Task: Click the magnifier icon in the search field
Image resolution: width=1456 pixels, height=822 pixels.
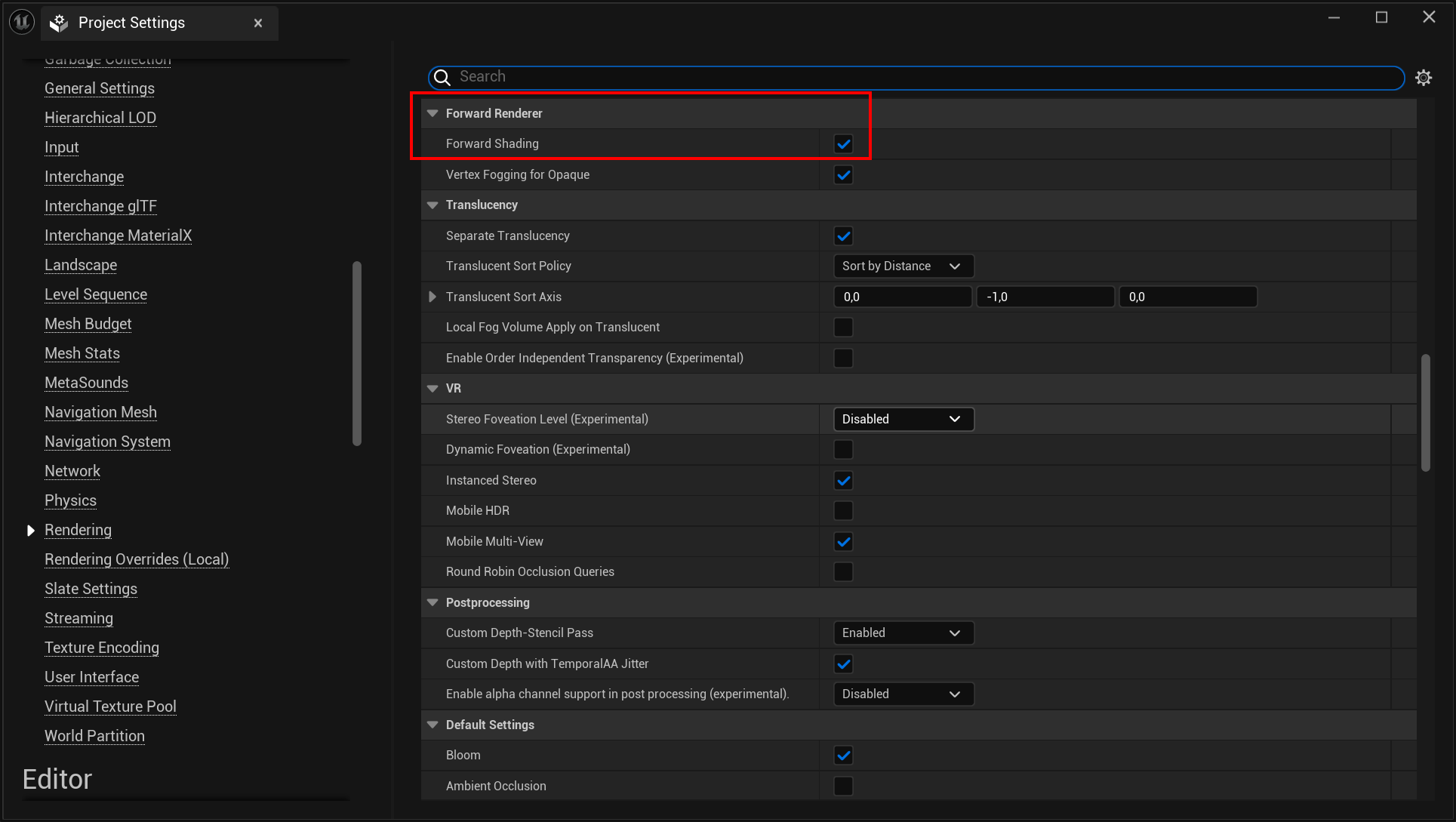Action: [442, 77]
